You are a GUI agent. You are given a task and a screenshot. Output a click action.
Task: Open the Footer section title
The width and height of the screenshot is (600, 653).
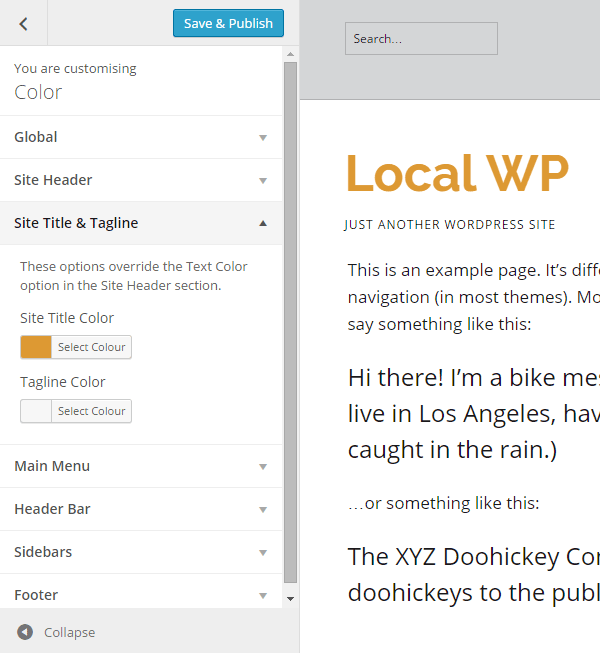click(36, 595)
